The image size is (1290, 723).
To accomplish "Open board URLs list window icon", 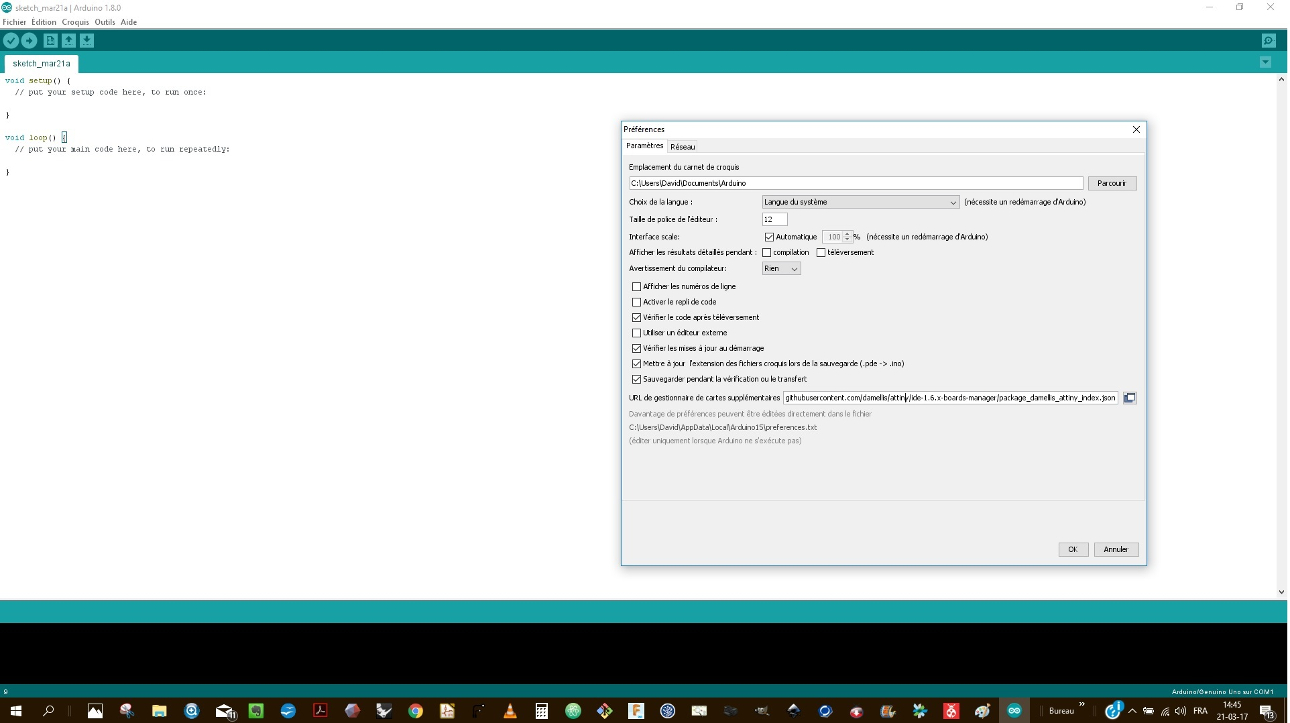I will [1129, 397].
